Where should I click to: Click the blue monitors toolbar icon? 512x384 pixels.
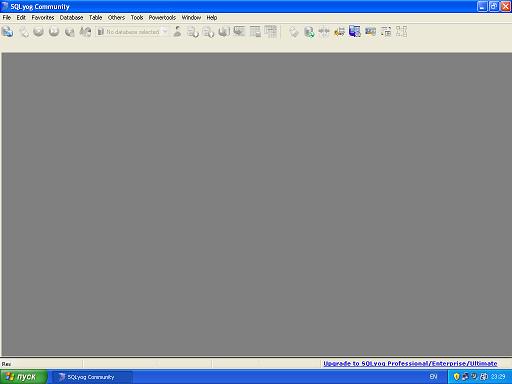click(x=355, y=32)
